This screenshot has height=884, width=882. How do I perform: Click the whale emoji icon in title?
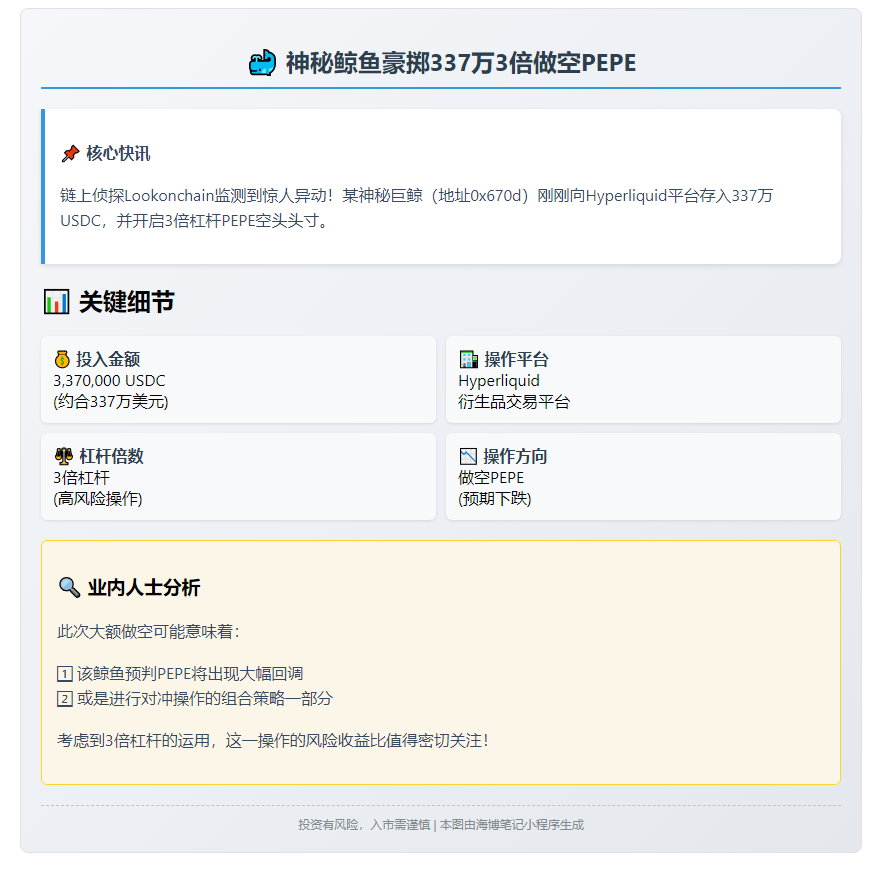pyautogui.click(x=261, y=64)
